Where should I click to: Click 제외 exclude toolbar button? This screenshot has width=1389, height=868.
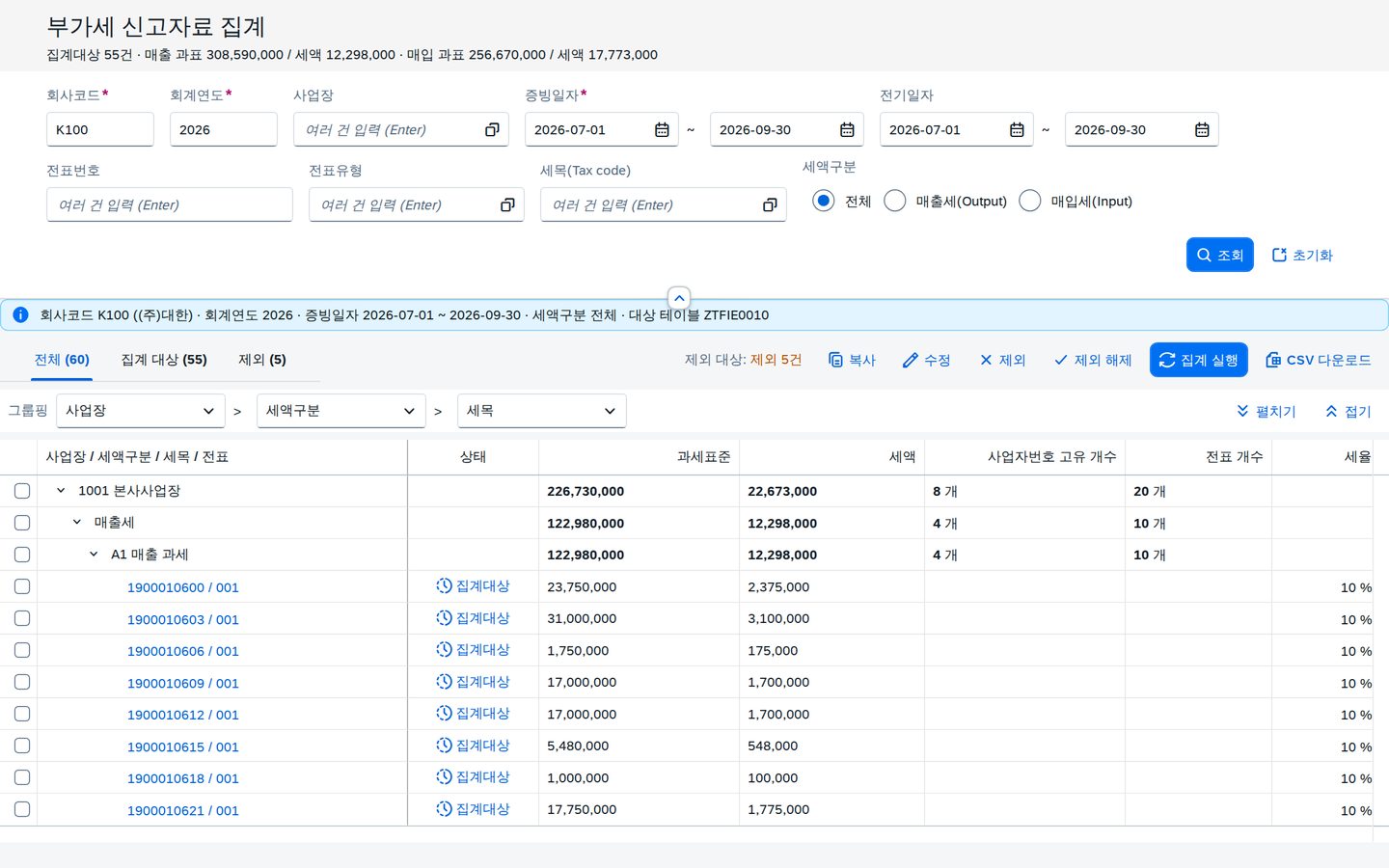[1002, 360]
